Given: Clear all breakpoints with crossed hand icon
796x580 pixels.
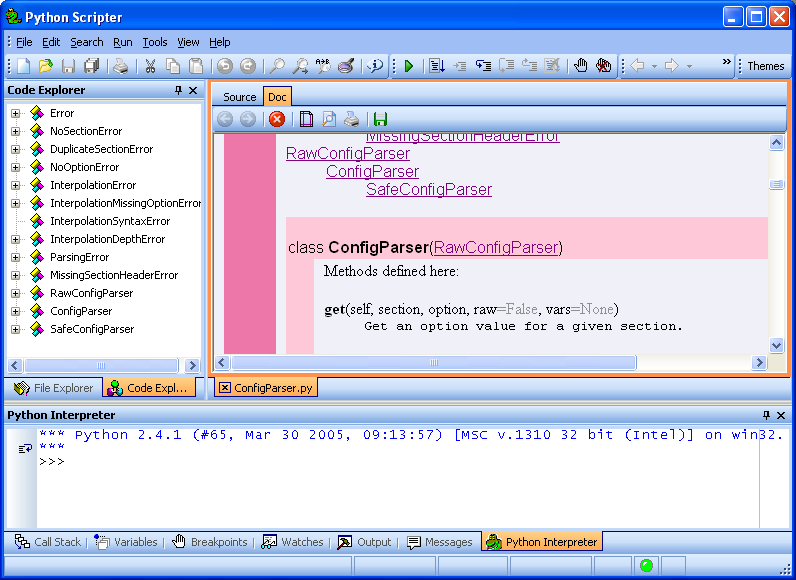Looking at the screenshot, I should [604, 66].
